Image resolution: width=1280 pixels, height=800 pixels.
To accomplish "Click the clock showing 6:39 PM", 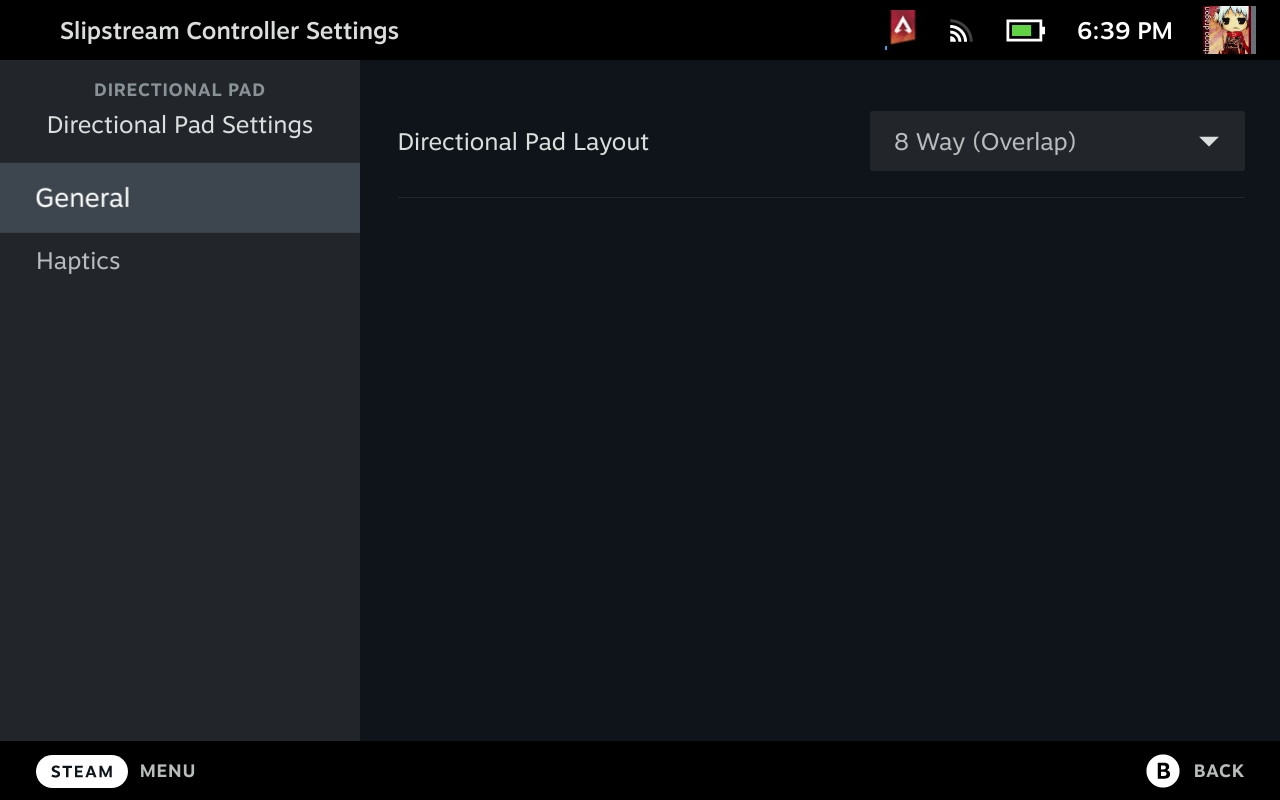I will [x=1124, y=31].
